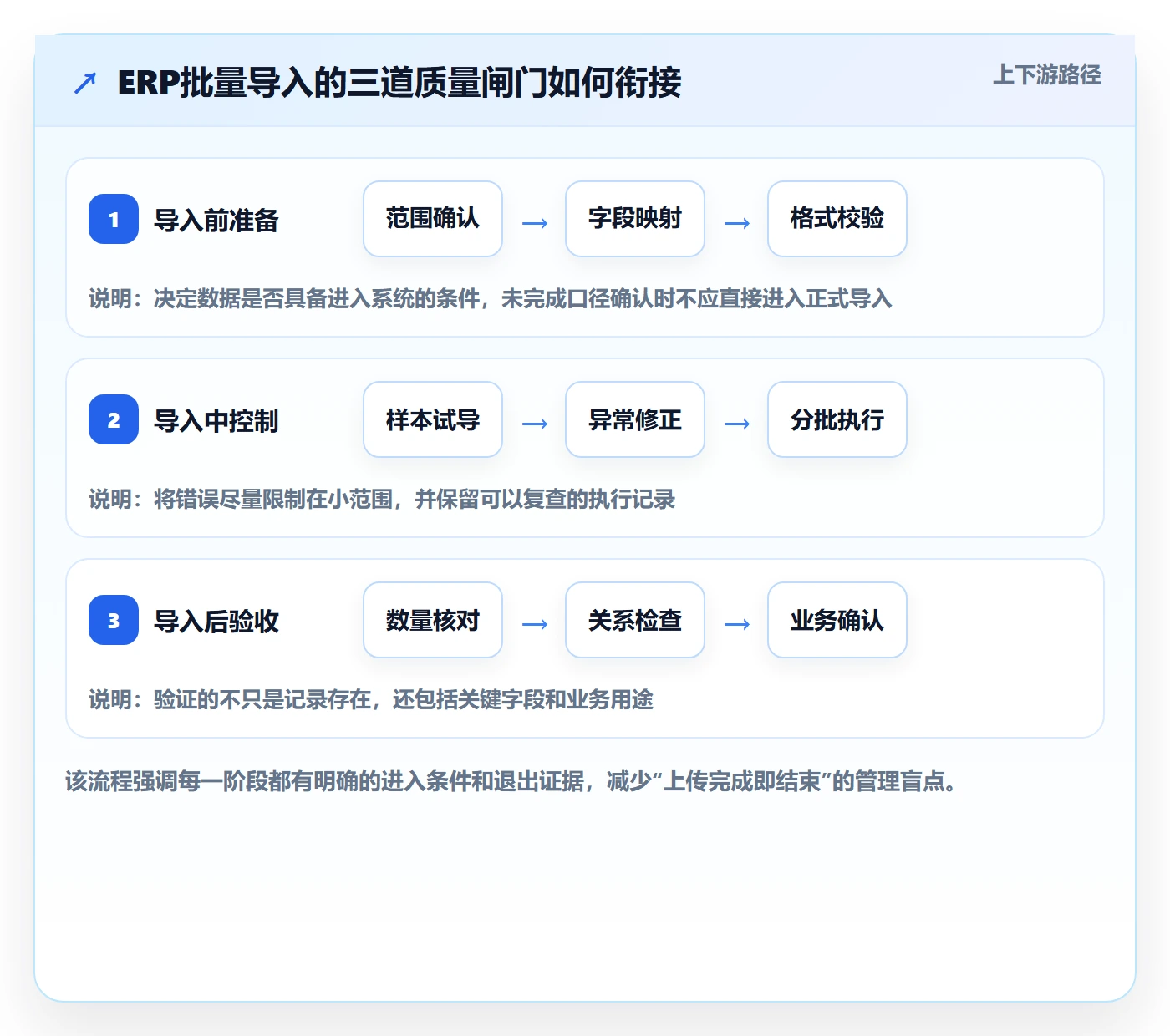Click the 异常修正 step chip

[635, 419]
